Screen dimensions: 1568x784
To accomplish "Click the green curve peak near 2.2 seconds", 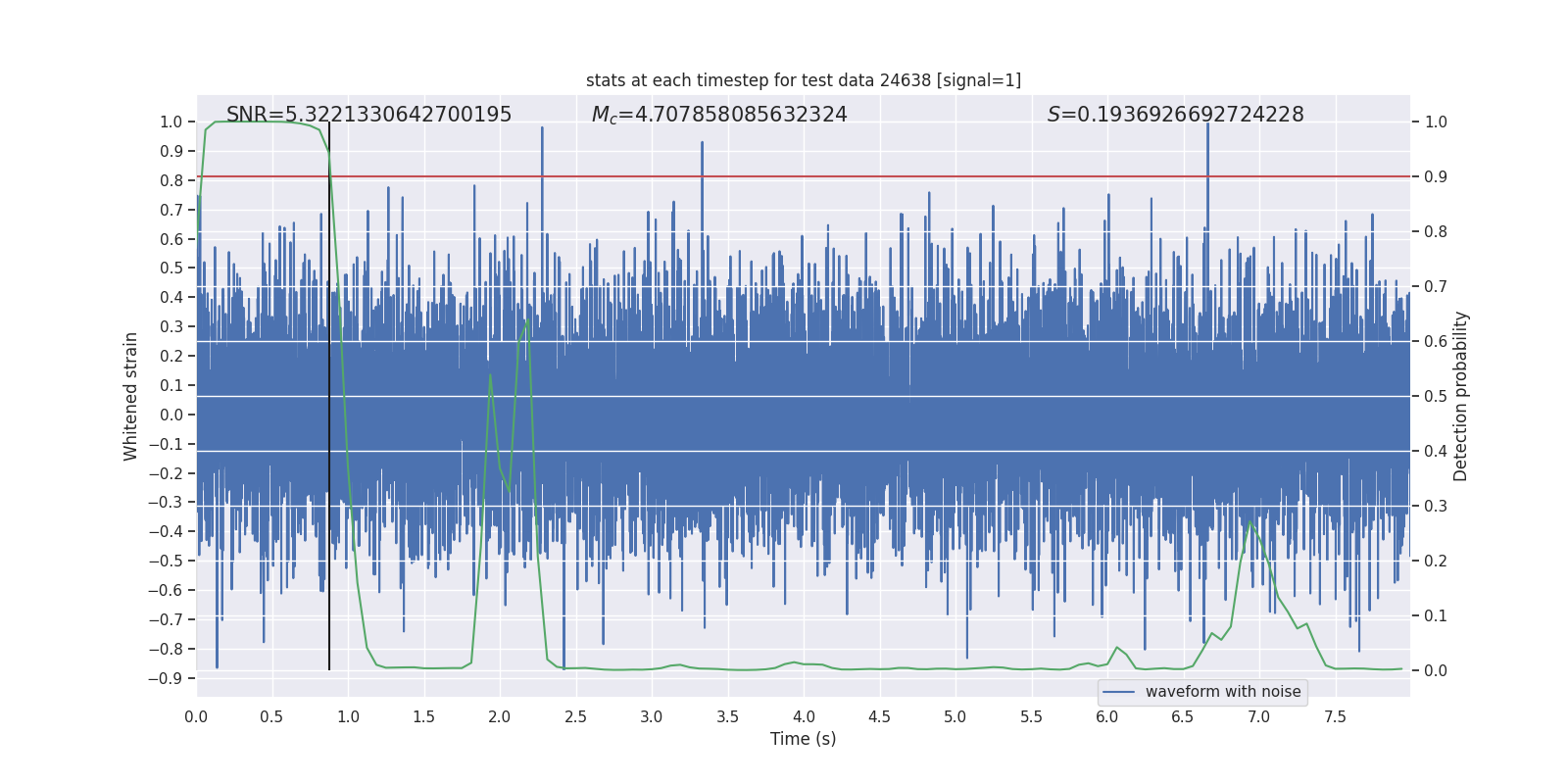I will point(526,320).
